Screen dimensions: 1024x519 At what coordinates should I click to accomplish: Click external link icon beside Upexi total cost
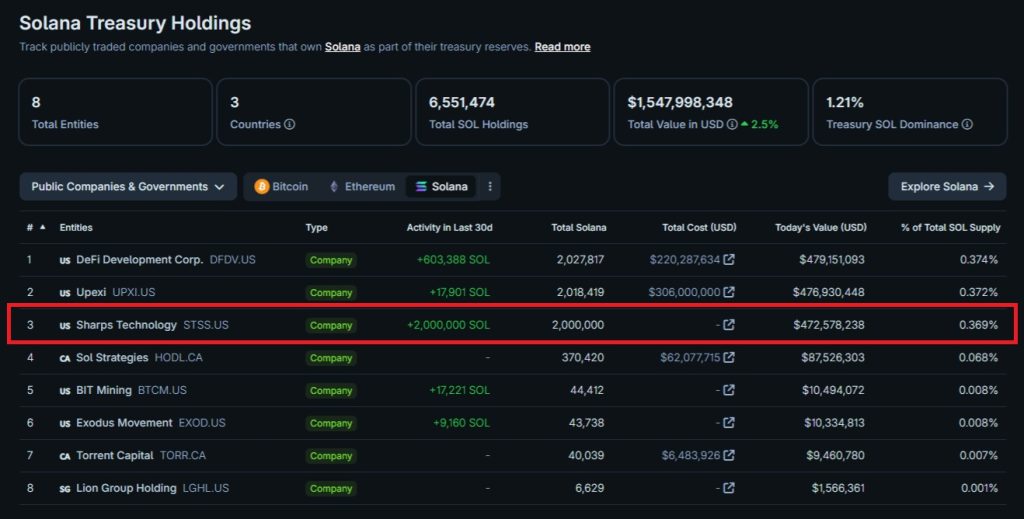tap(729, 292)
